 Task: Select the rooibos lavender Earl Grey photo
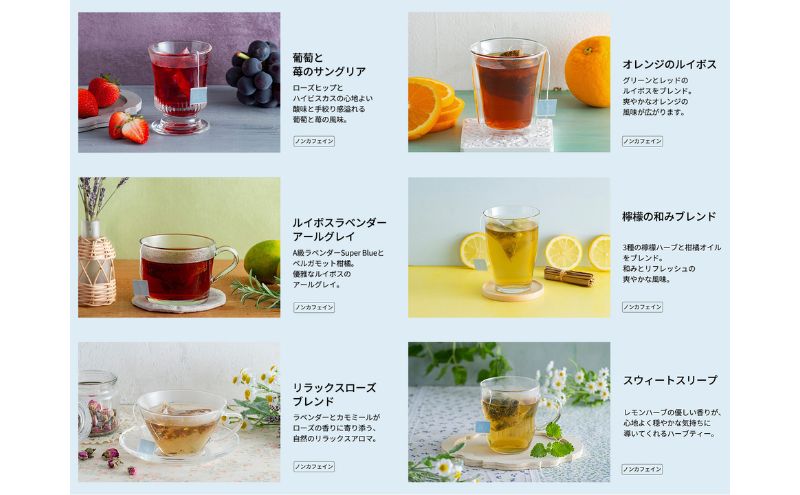(x=179, y=248)
